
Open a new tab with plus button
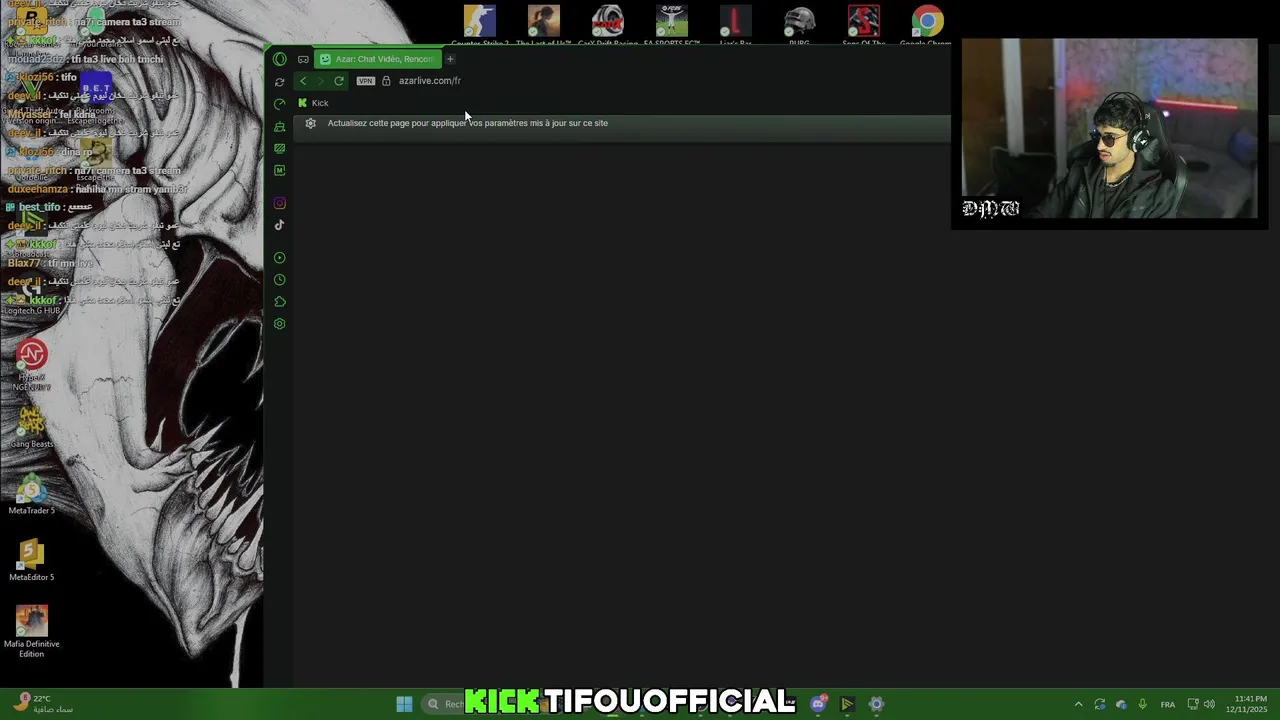(450, 59)
